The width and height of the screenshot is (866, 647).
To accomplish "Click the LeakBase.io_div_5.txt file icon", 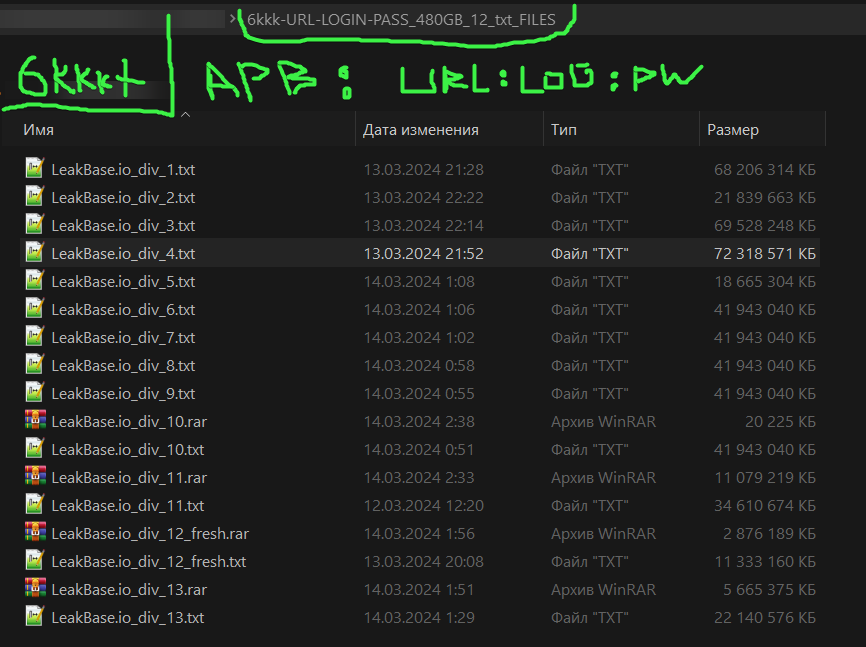I will tap(34, 280).
